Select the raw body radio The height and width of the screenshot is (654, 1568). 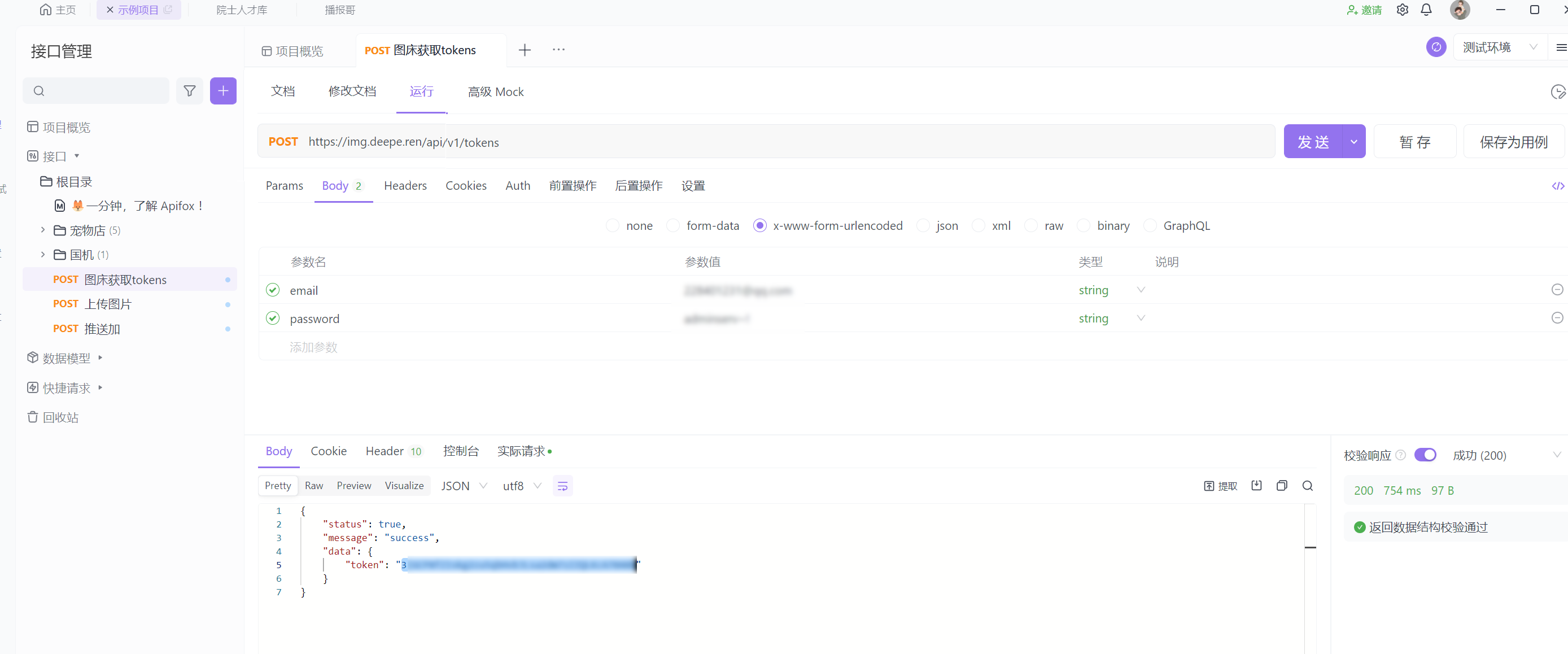click(1030, 226)
